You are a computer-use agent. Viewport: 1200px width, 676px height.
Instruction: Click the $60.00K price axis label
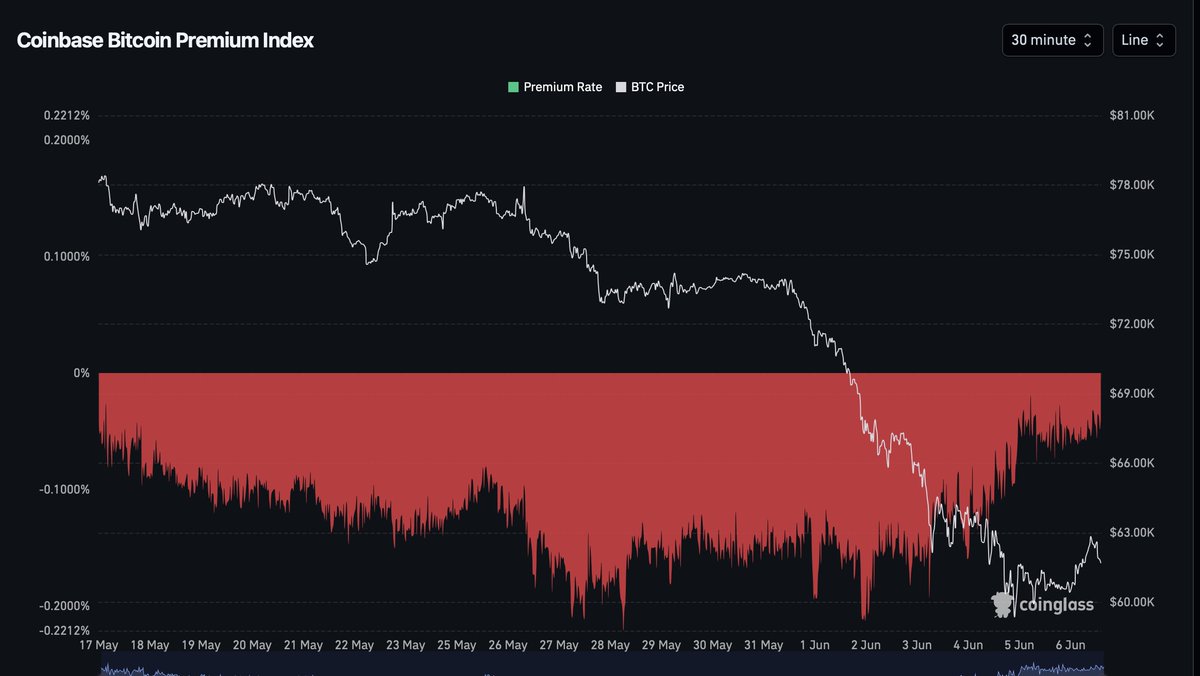point(1132,602)
